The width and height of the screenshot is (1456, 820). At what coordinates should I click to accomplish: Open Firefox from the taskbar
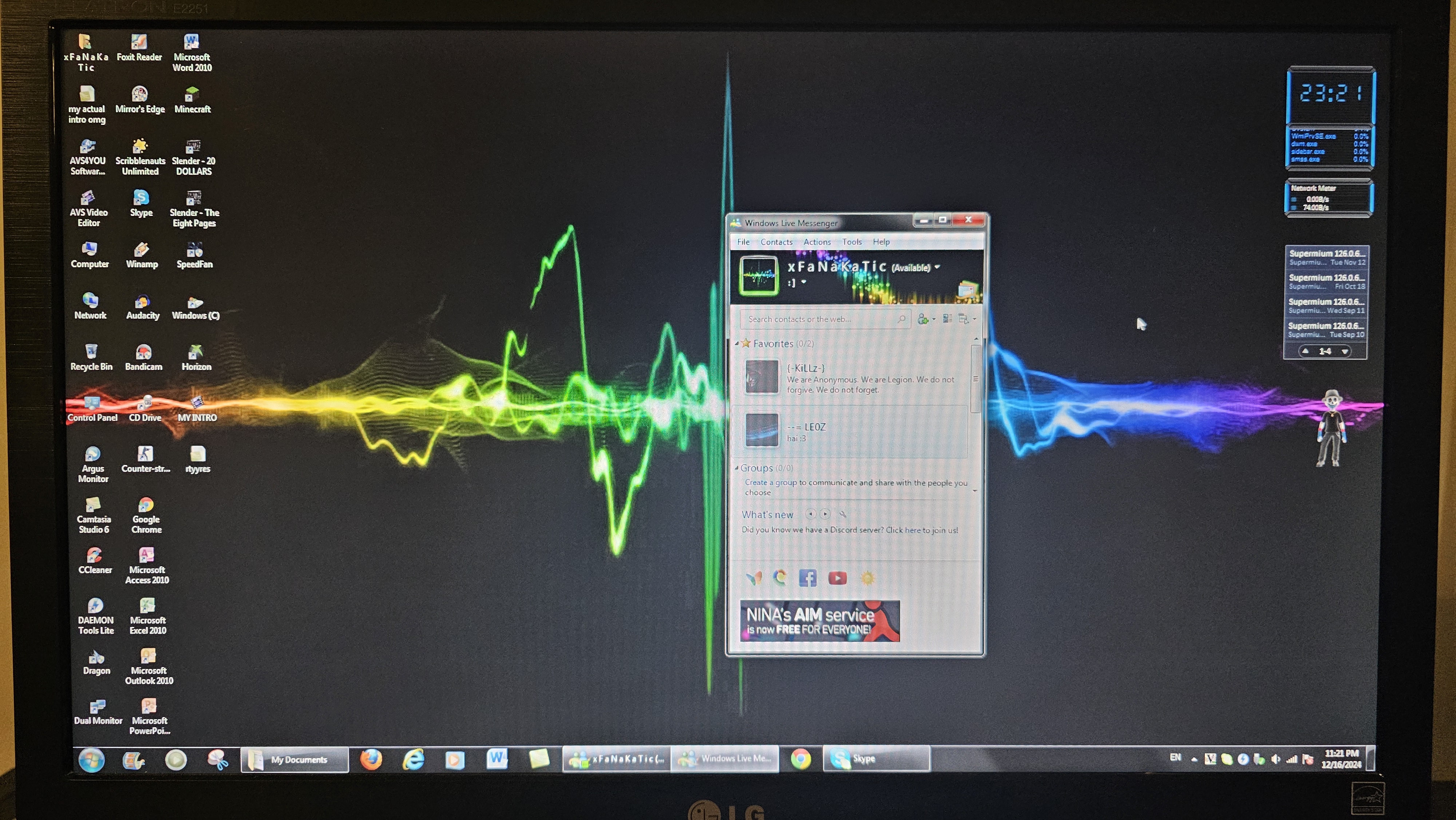pyautogui.click(x=371, y=759)
